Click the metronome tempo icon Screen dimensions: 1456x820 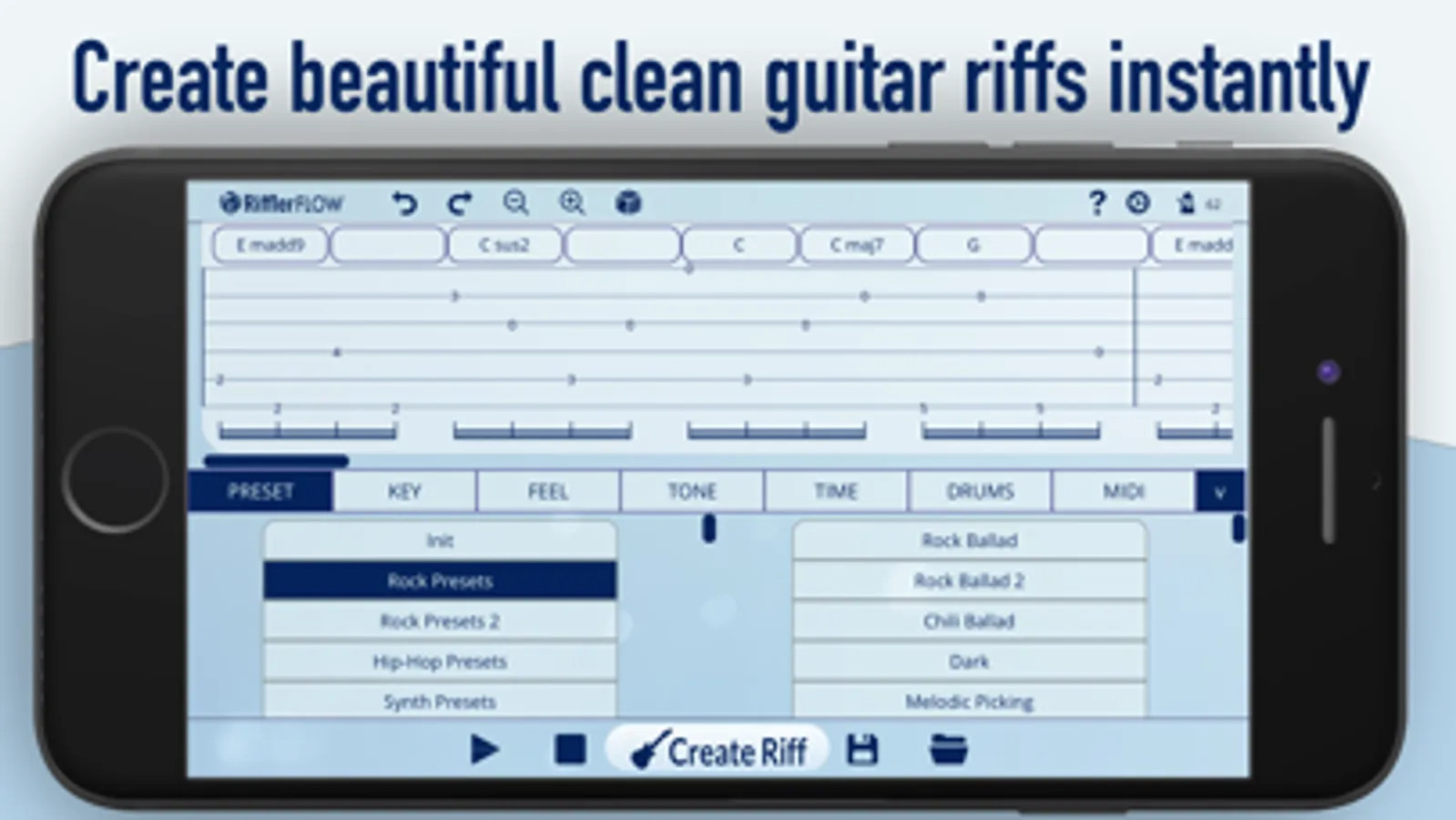1186,202
